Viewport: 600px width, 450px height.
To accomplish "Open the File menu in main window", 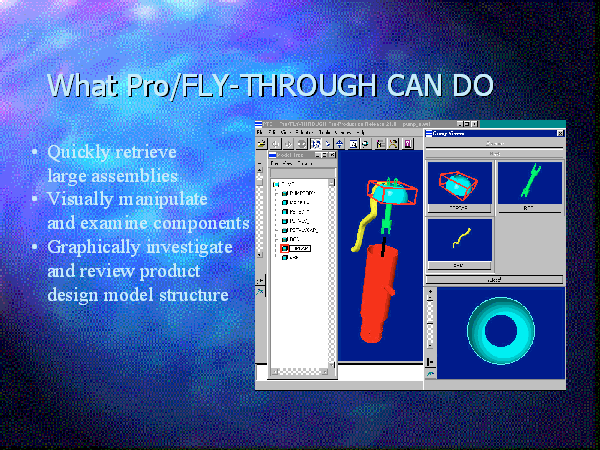I will point(259,132).
